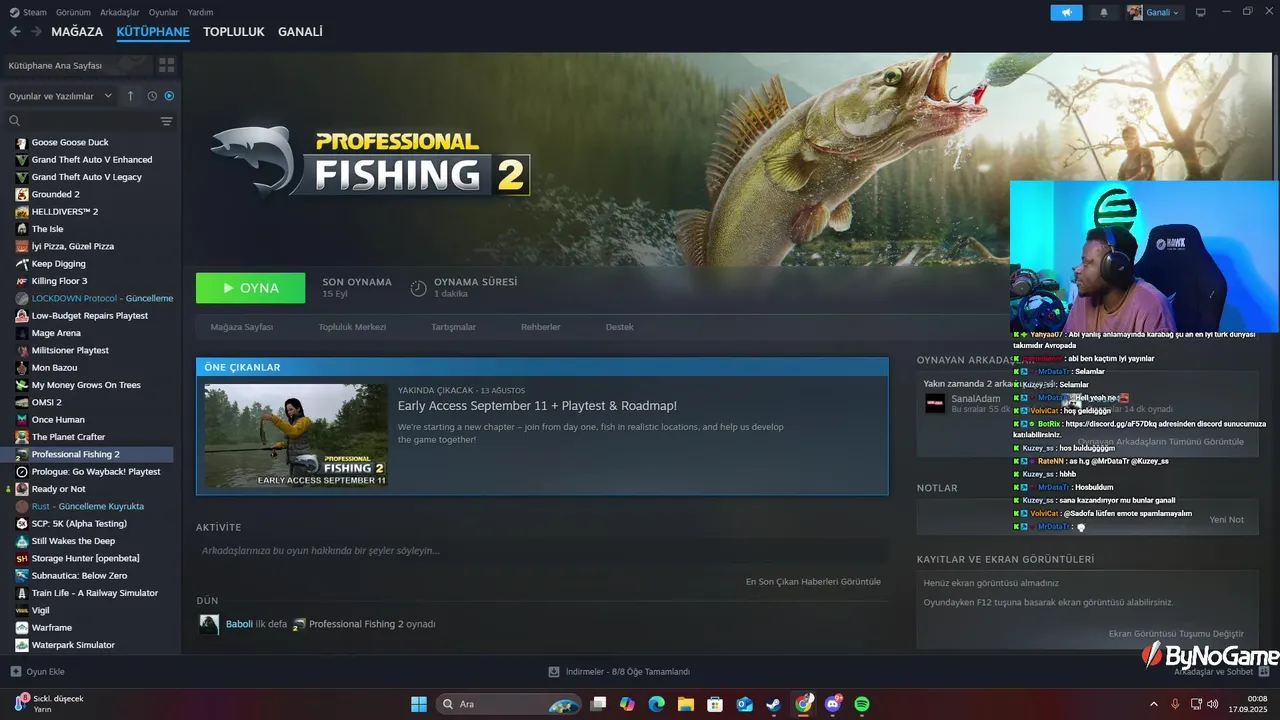Viewport: 1280px width, 720px height.
Task: Click the Mage Arena game icon
Action: point(22,333)
